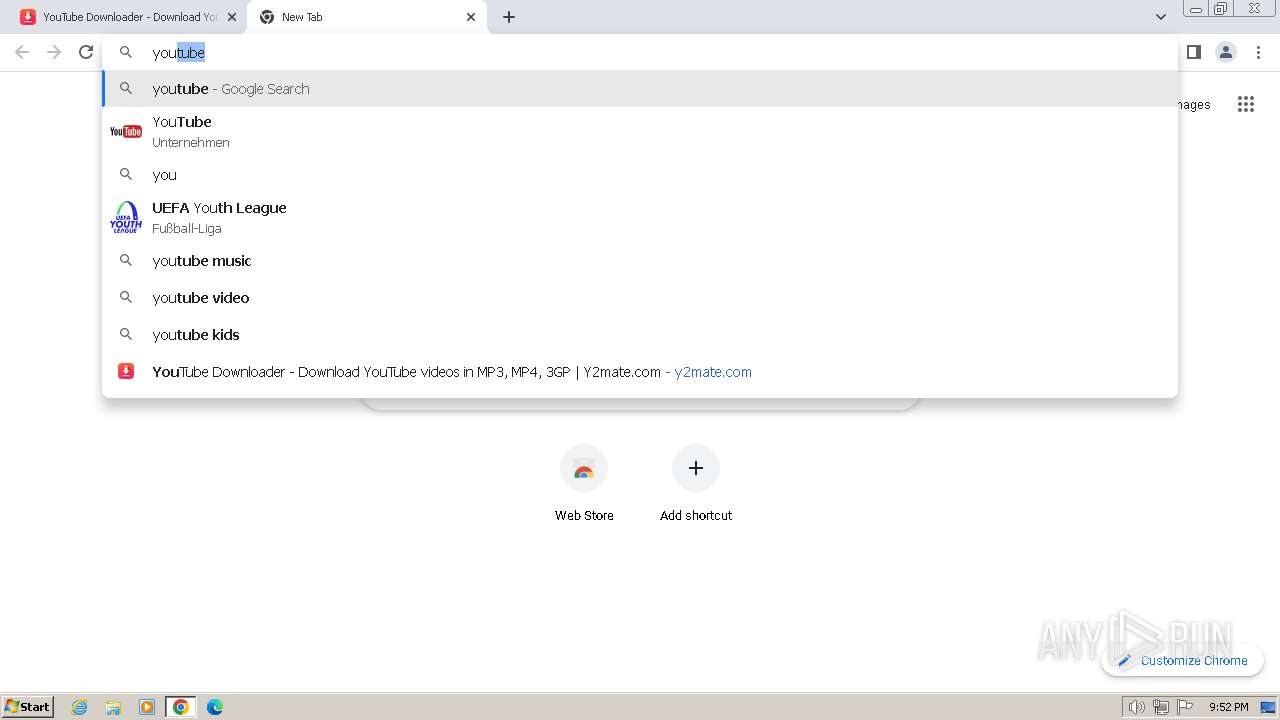Open File Explorer from taskbar
1280x720 pixels.
click(113, 707)
